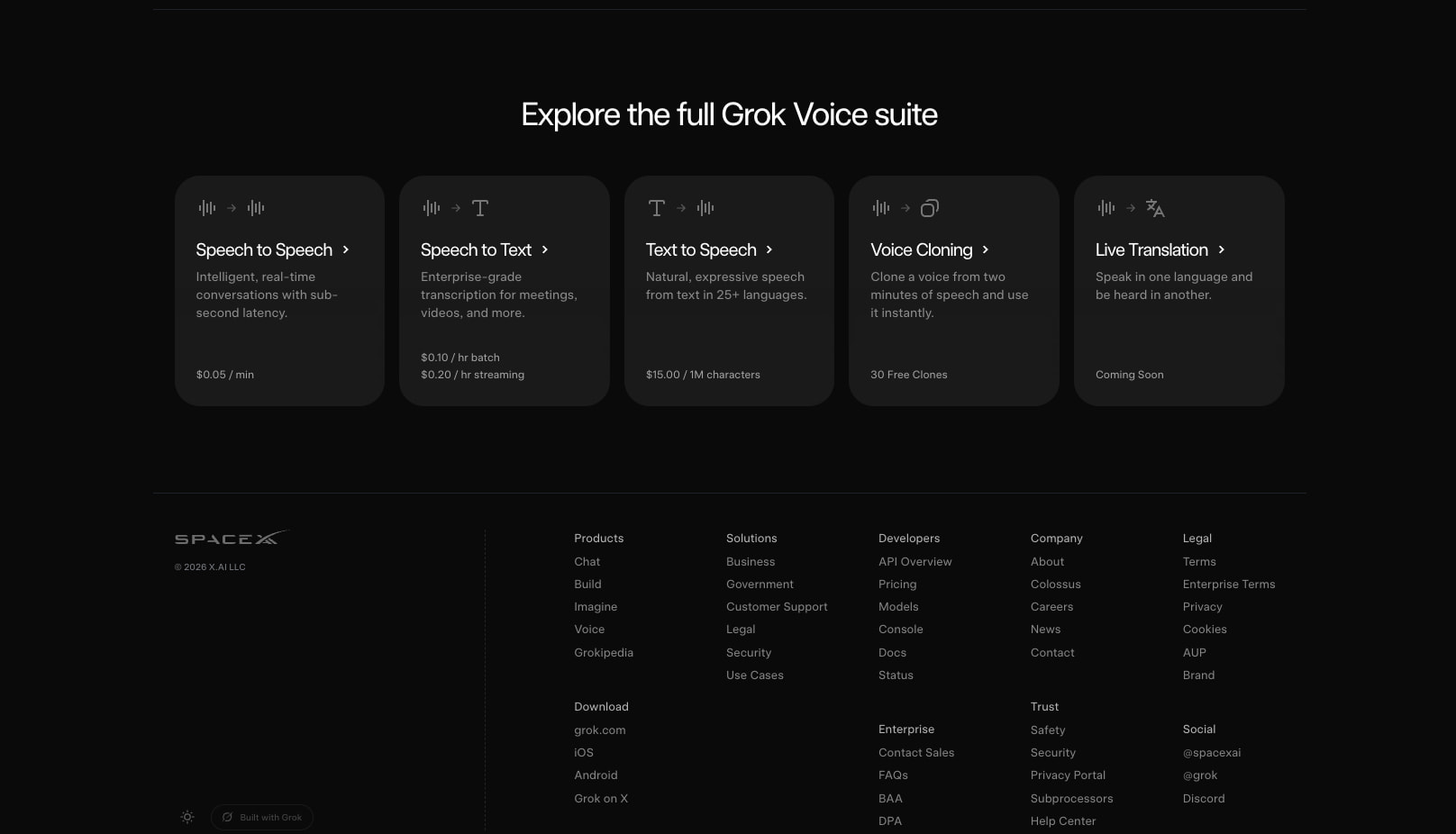Screen dimensions: 1456x834
Task: Open API Overview under Developers
Action: (x=915, y=561)
